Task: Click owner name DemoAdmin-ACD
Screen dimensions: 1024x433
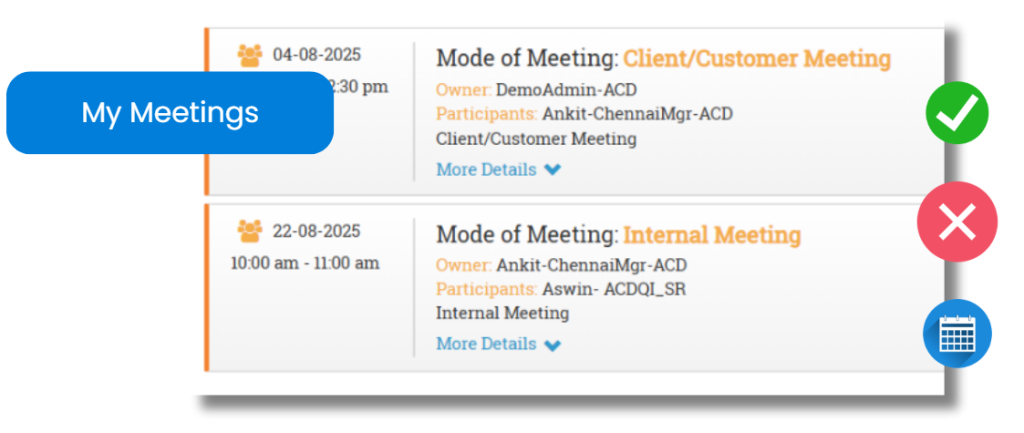Action: (566, 89)
